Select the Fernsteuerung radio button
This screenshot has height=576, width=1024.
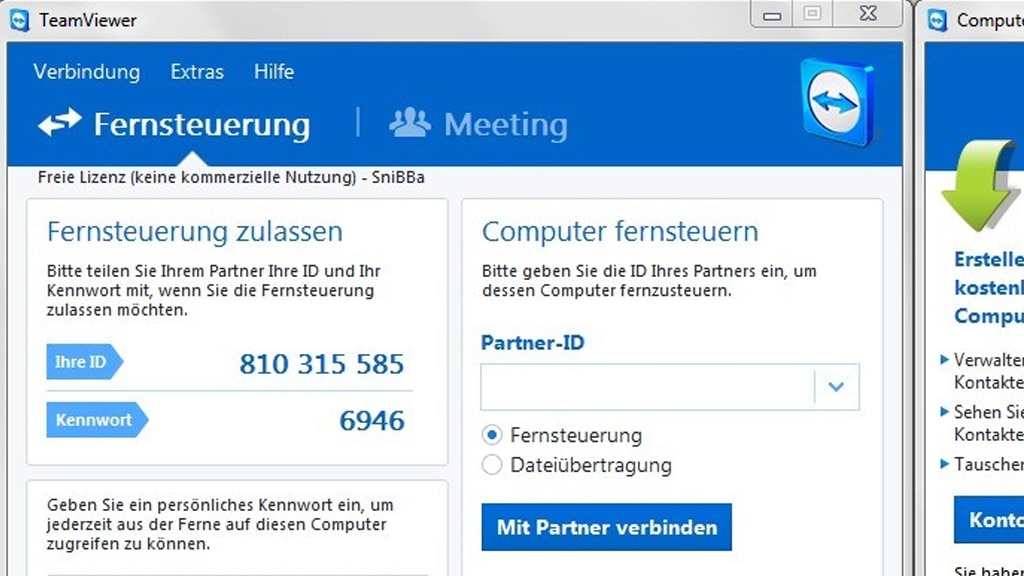pos(492,435)
